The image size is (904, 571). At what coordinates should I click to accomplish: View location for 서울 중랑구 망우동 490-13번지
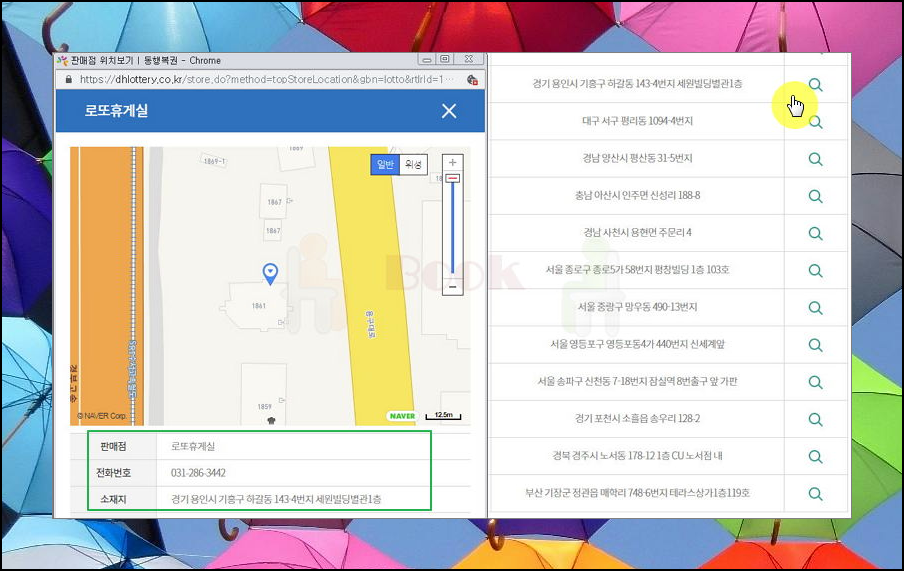coord(815,307)
